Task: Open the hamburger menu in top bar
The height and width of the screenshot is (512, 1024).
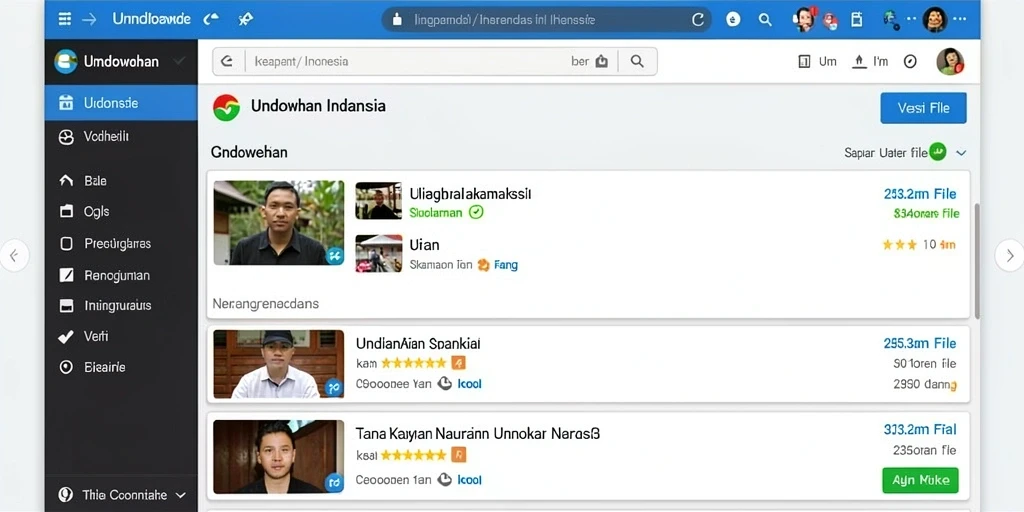Action: coord(65,20)
